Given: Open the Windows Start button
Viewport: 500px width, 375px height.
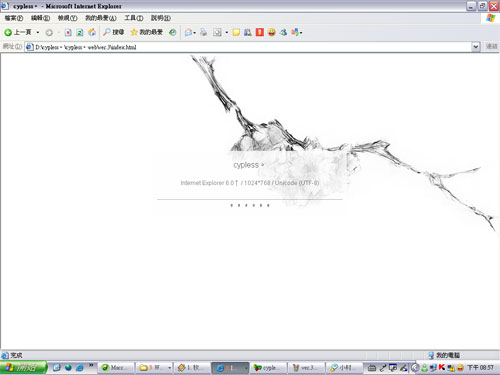Looking at the screenshot, I should 23,368.
